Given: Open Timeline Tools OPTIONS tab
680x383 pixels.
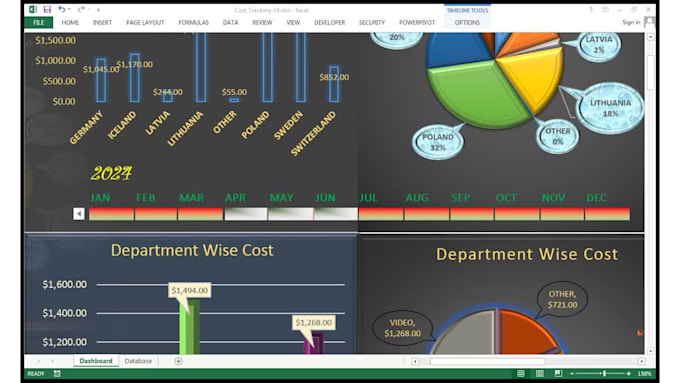Looking at the screenshot, I should coord(467,23).
